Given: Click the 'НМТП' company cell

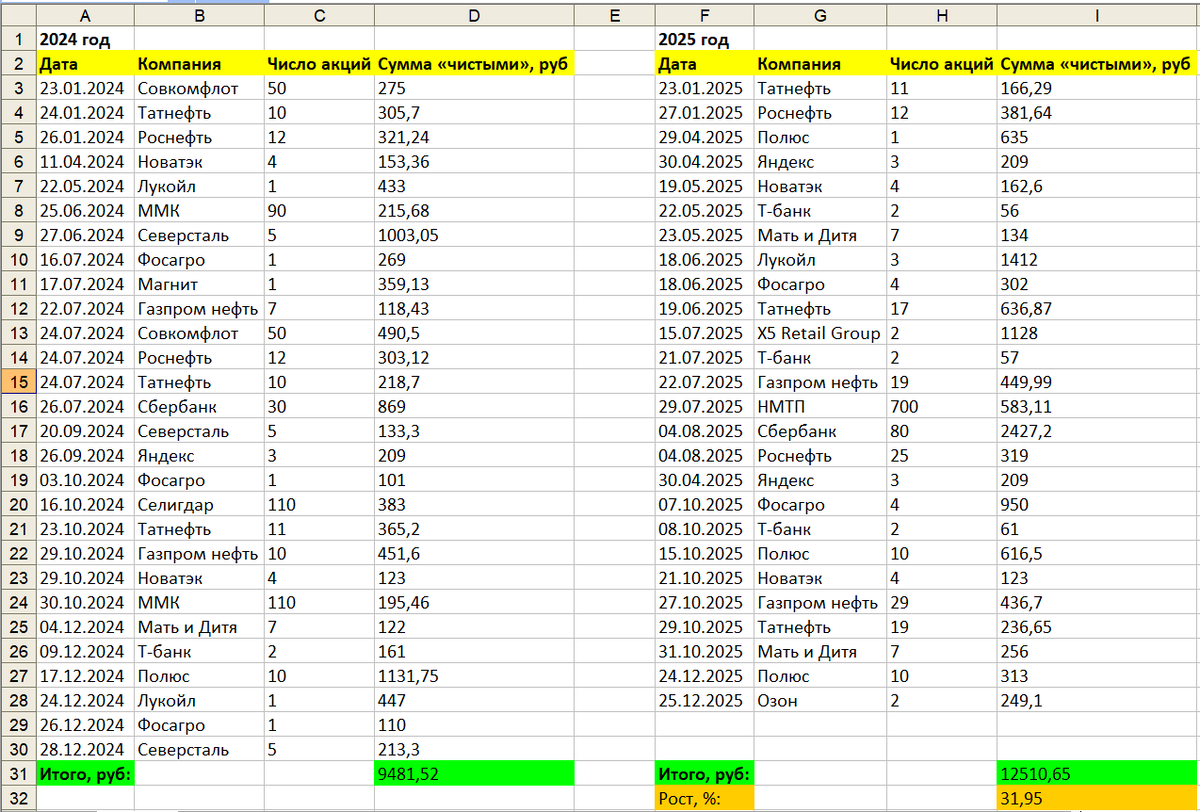Looking at the screenshot, I should pos(820,407).
